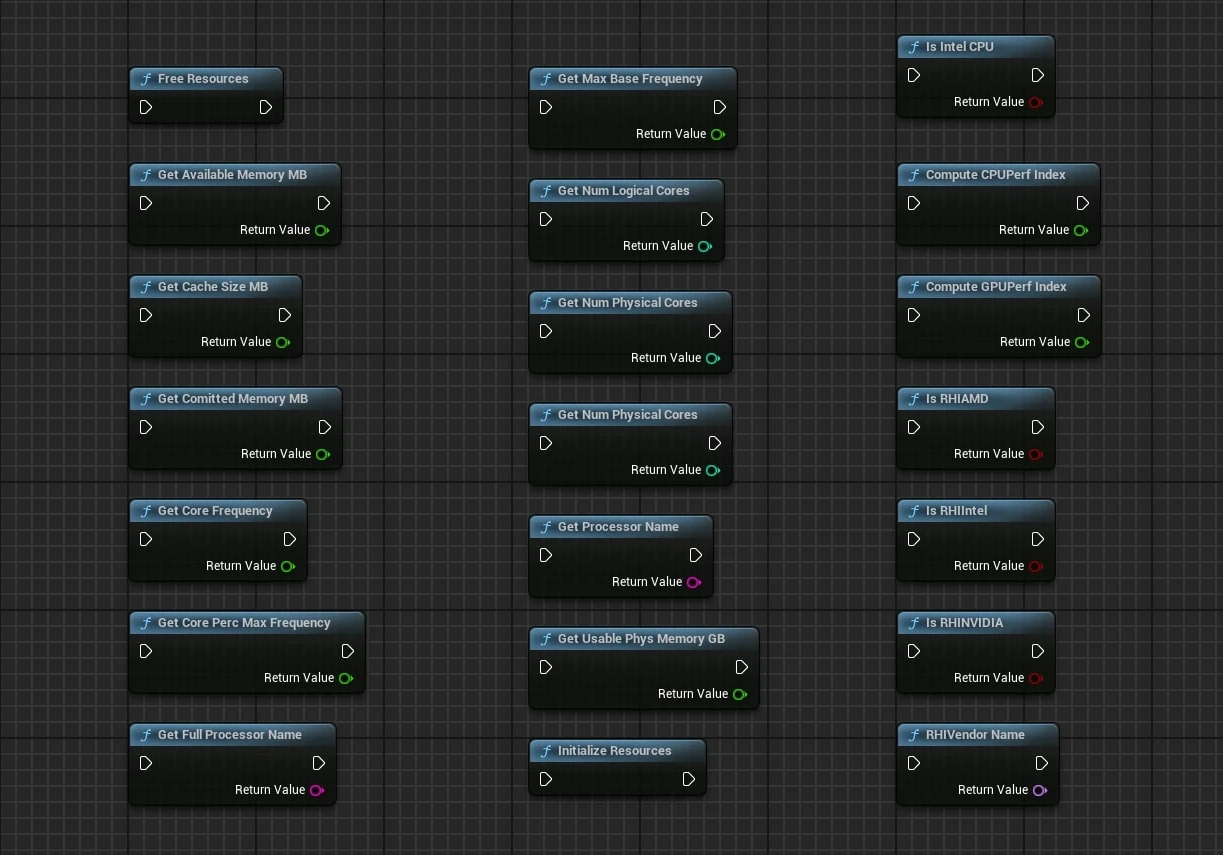Select the Get Max Base Frequency node title
Screen dimensions: 1223x855
point(630,79)
